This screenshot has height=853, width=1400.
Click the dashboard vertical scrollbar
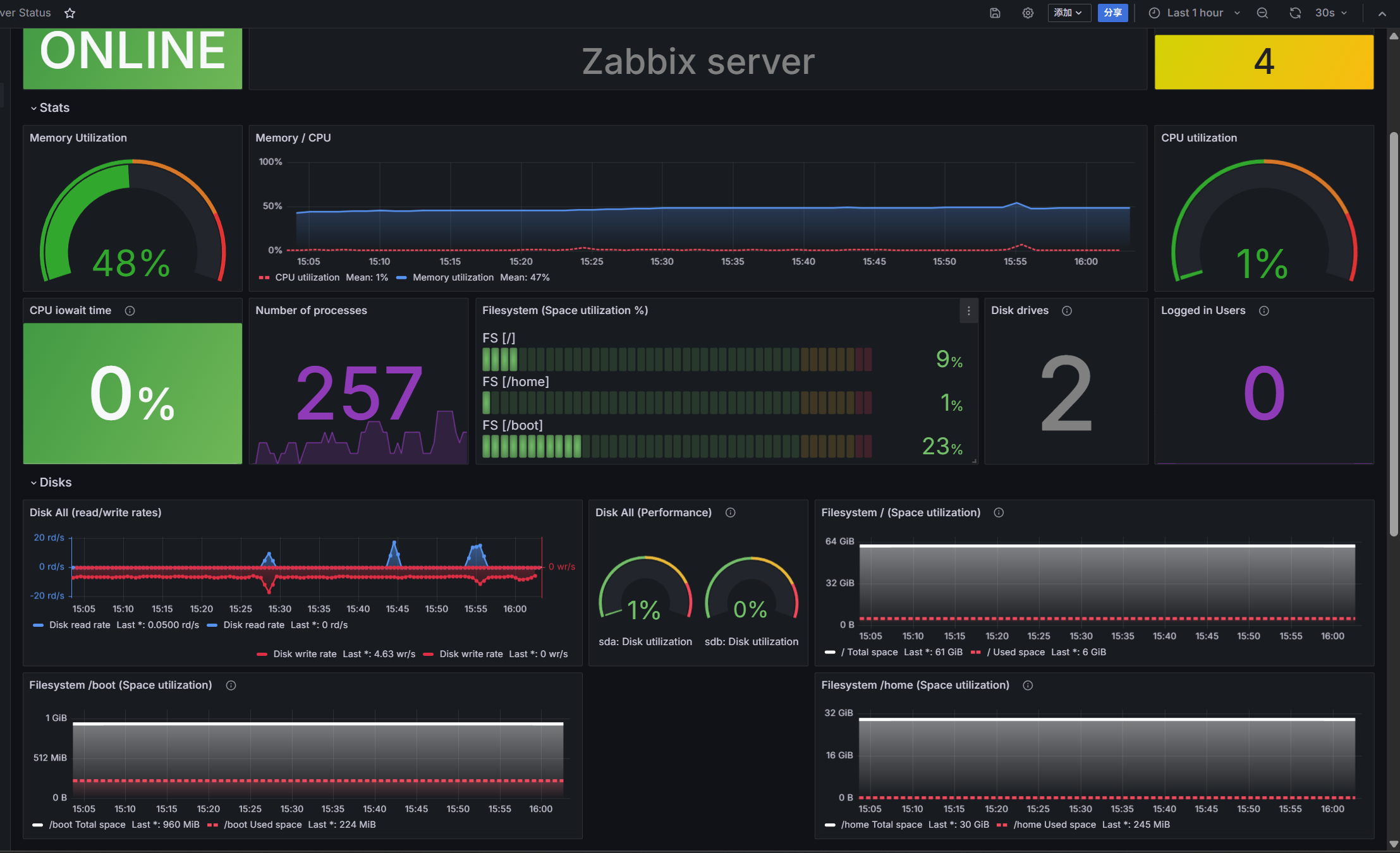tap(1394, 335)
